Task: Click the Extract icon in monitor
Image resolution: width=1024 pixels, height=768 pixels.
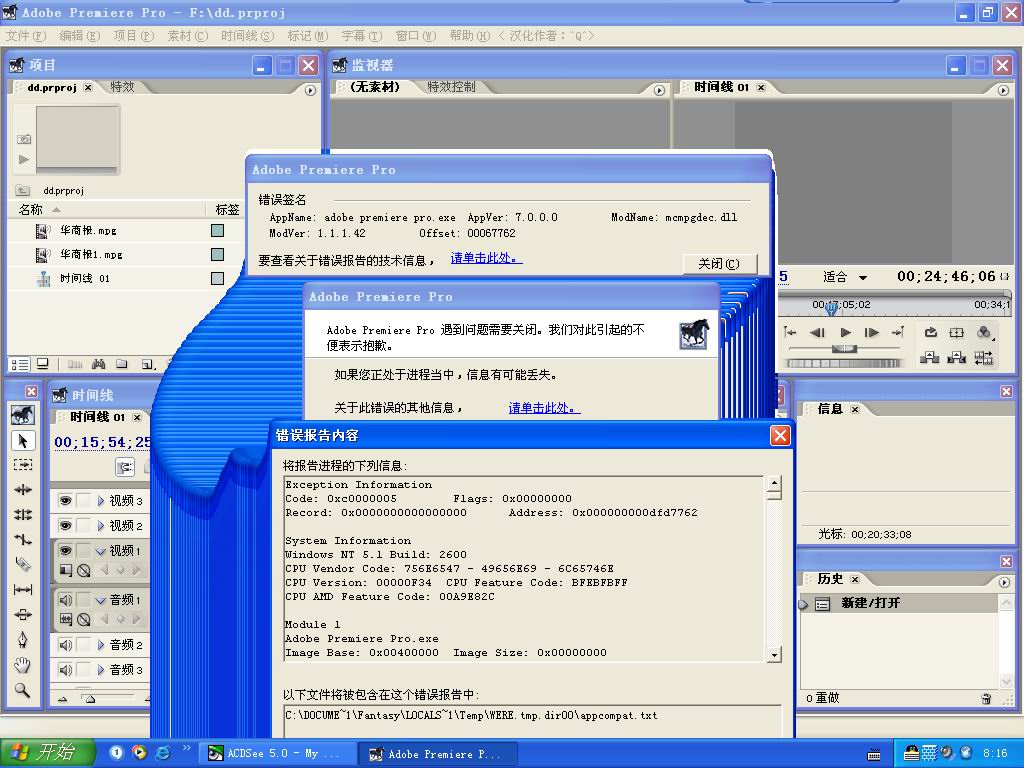Action: pos(957,357)
